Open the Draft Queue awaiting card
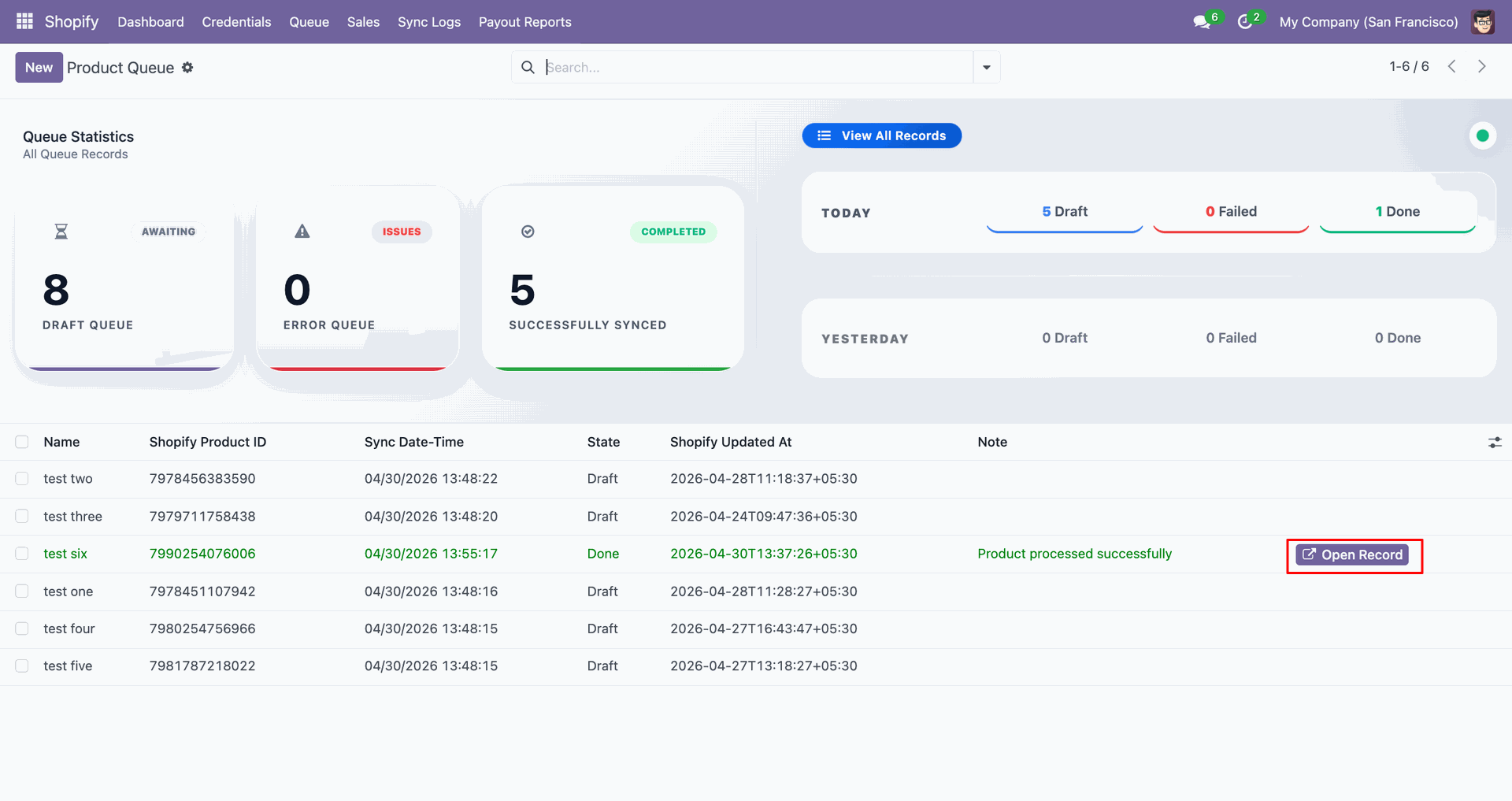 pyautogui.click(x=124, y=278)
